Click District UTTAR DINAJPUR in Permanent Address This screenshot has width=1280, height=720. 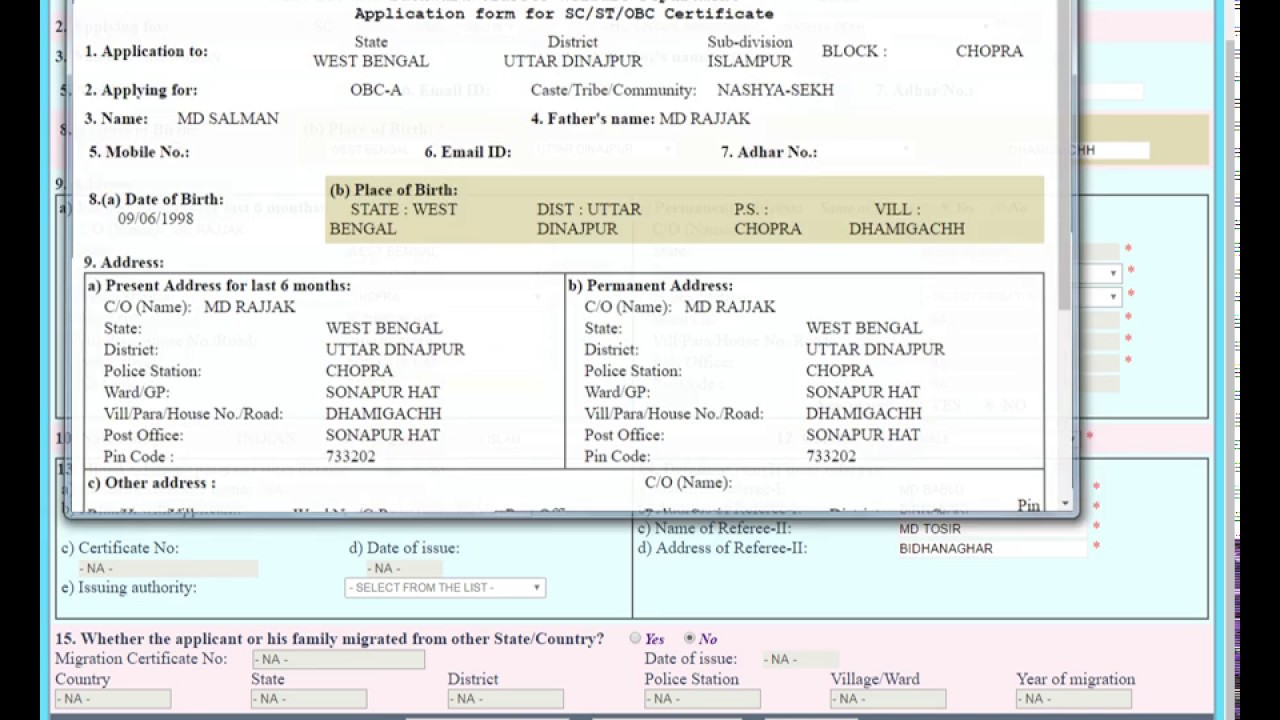tap(875, 350)
